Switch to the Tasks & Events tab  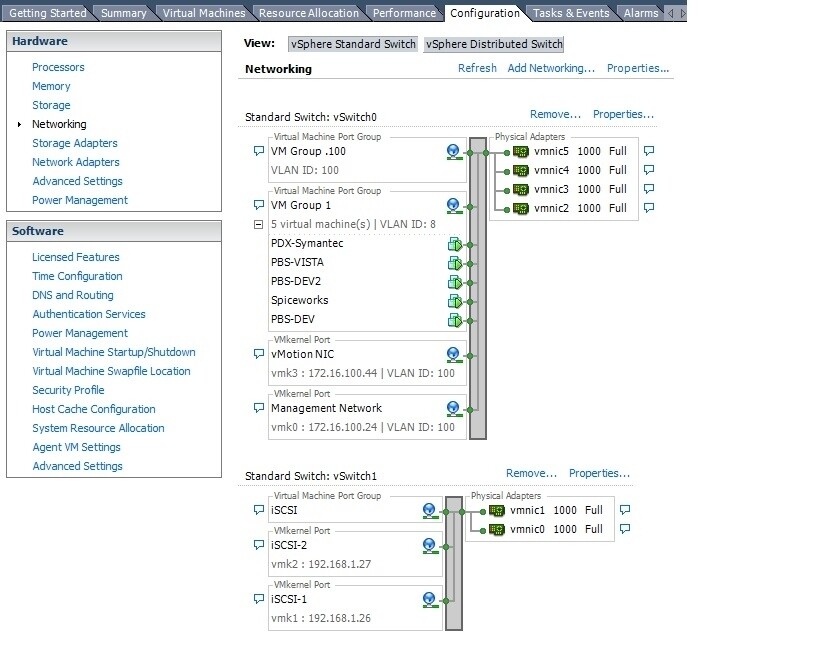click(x=570, y=12)
